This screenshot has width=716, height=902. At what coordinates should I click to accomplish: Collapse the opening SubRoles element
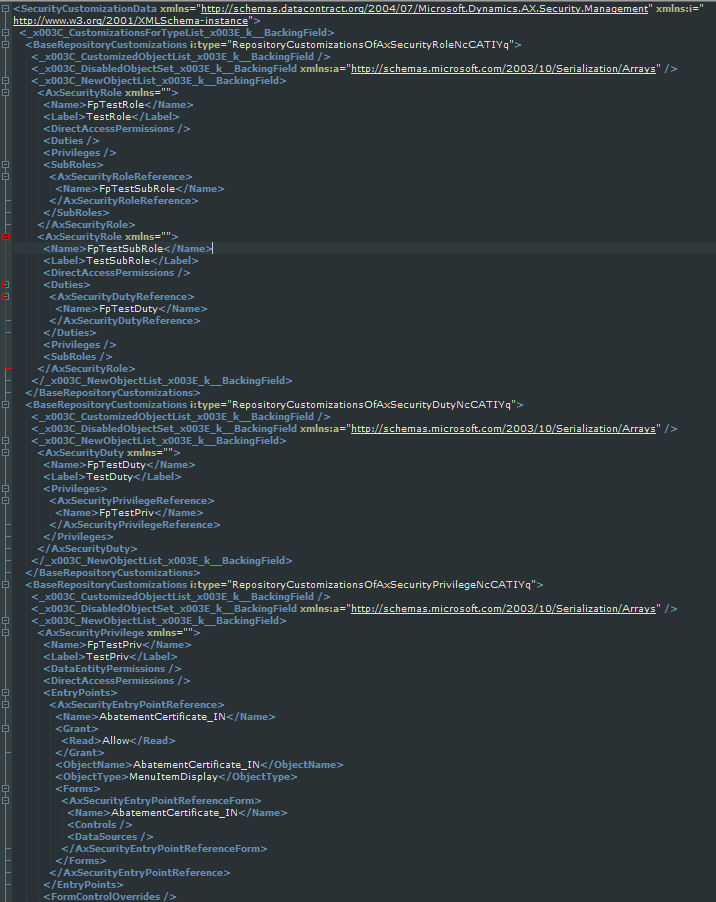[x=5, y=165]
